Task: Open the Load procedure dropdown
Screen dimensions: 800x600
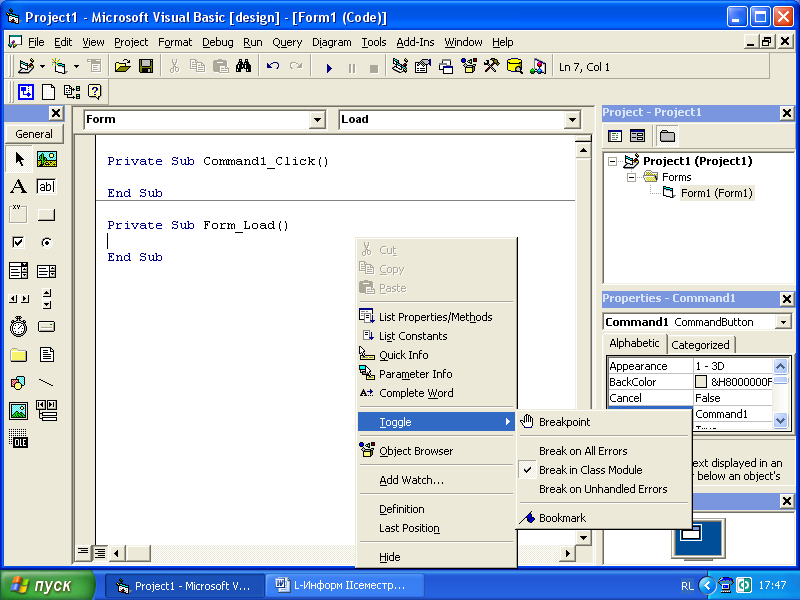Action: coord(572,119)
